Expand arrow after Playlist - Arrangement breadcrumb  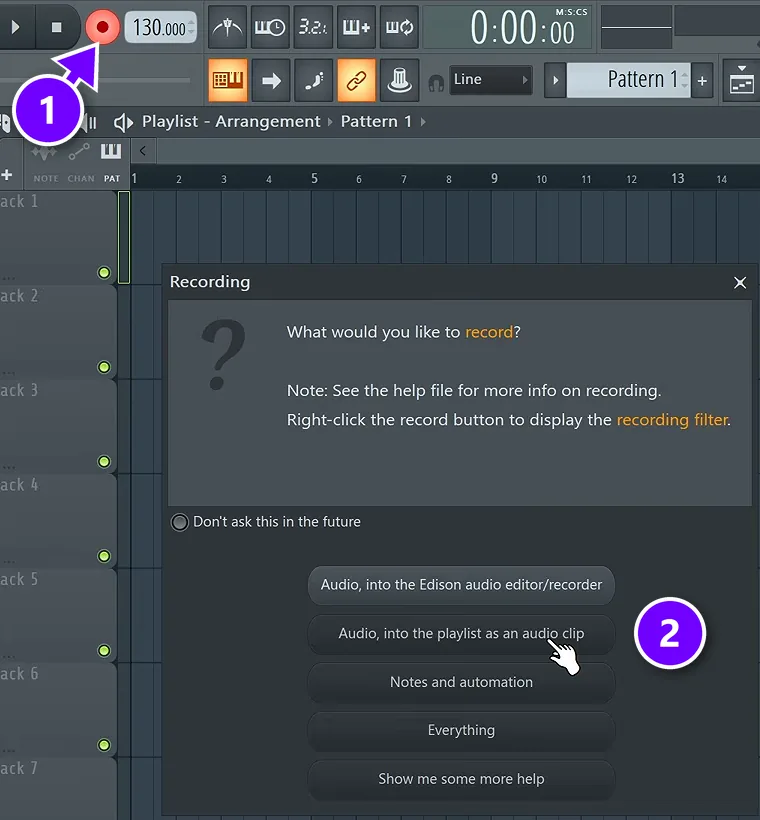pos(330,122)
